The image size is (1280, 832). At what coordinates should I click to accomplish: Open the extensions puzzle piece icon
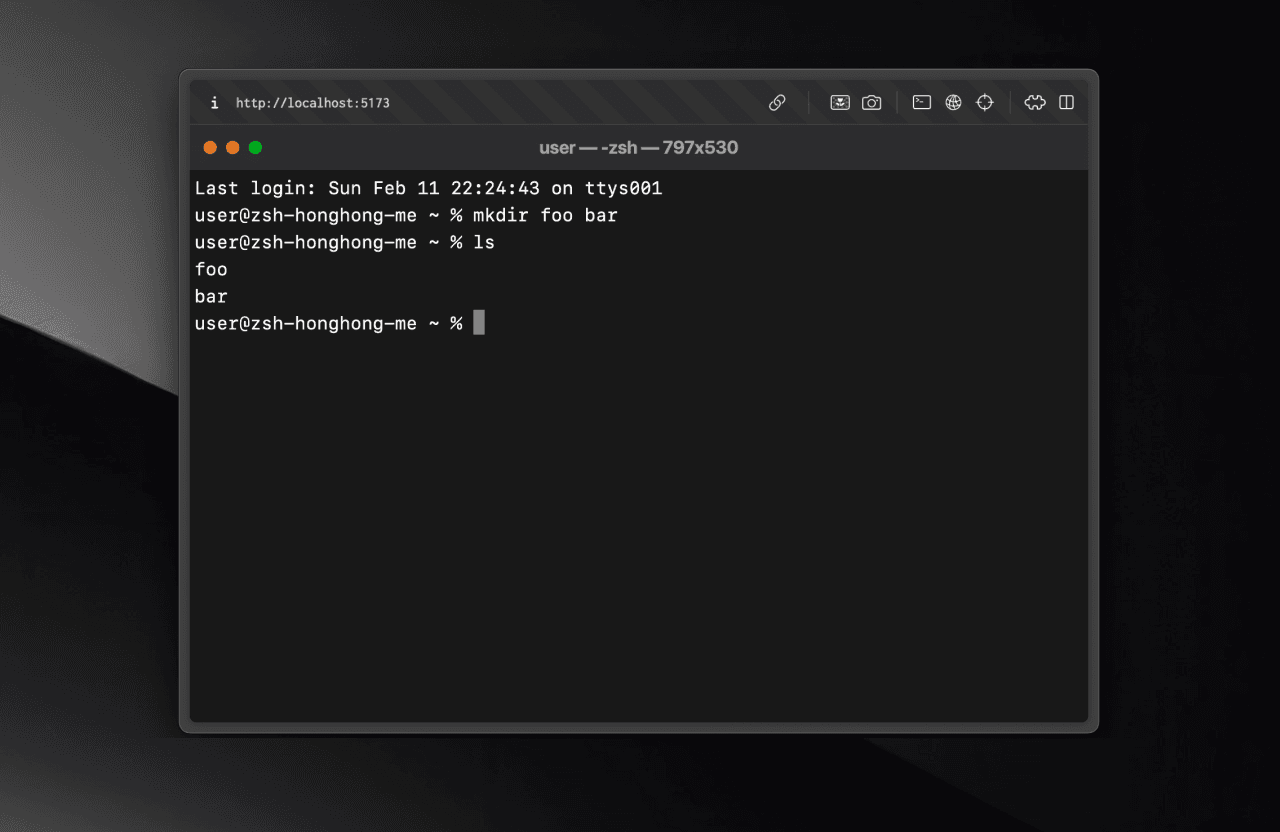(x=1035, y=102)
